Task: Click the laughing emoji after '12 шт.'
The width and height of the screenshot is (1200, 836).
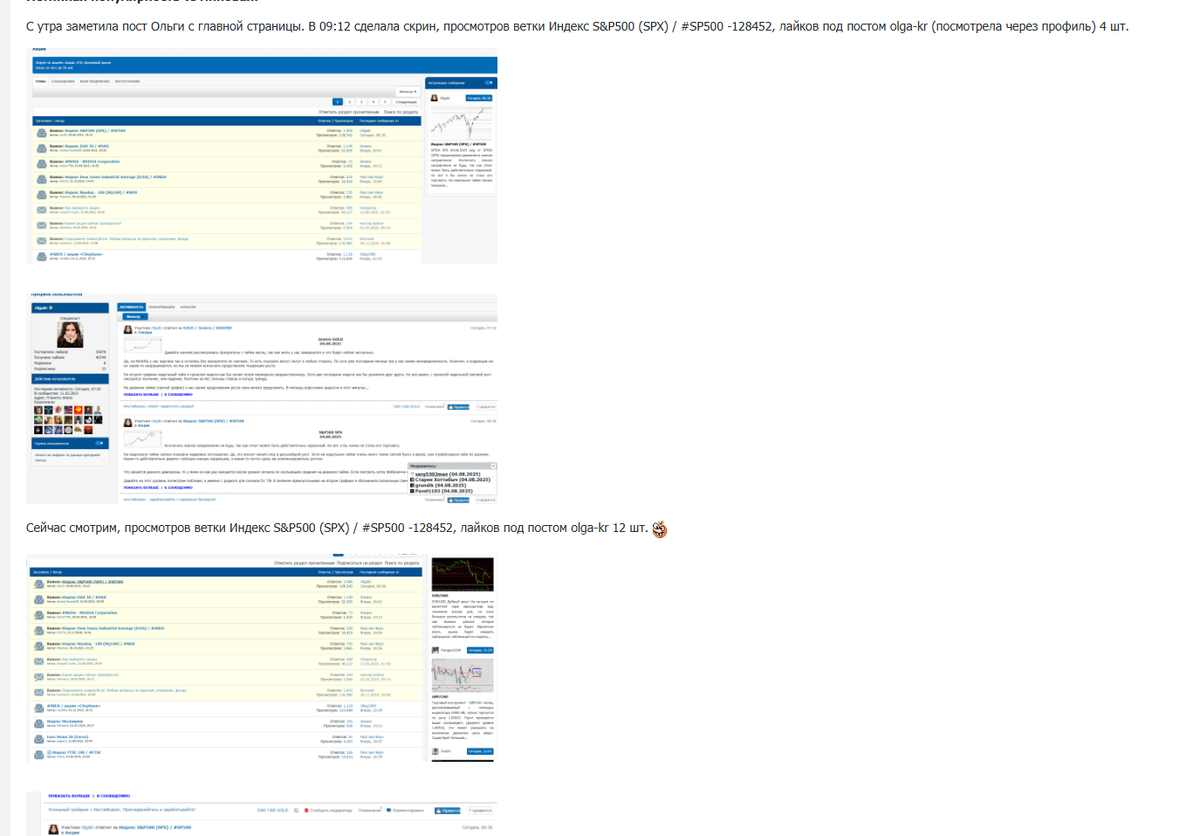Action: [x=660, y=529]
